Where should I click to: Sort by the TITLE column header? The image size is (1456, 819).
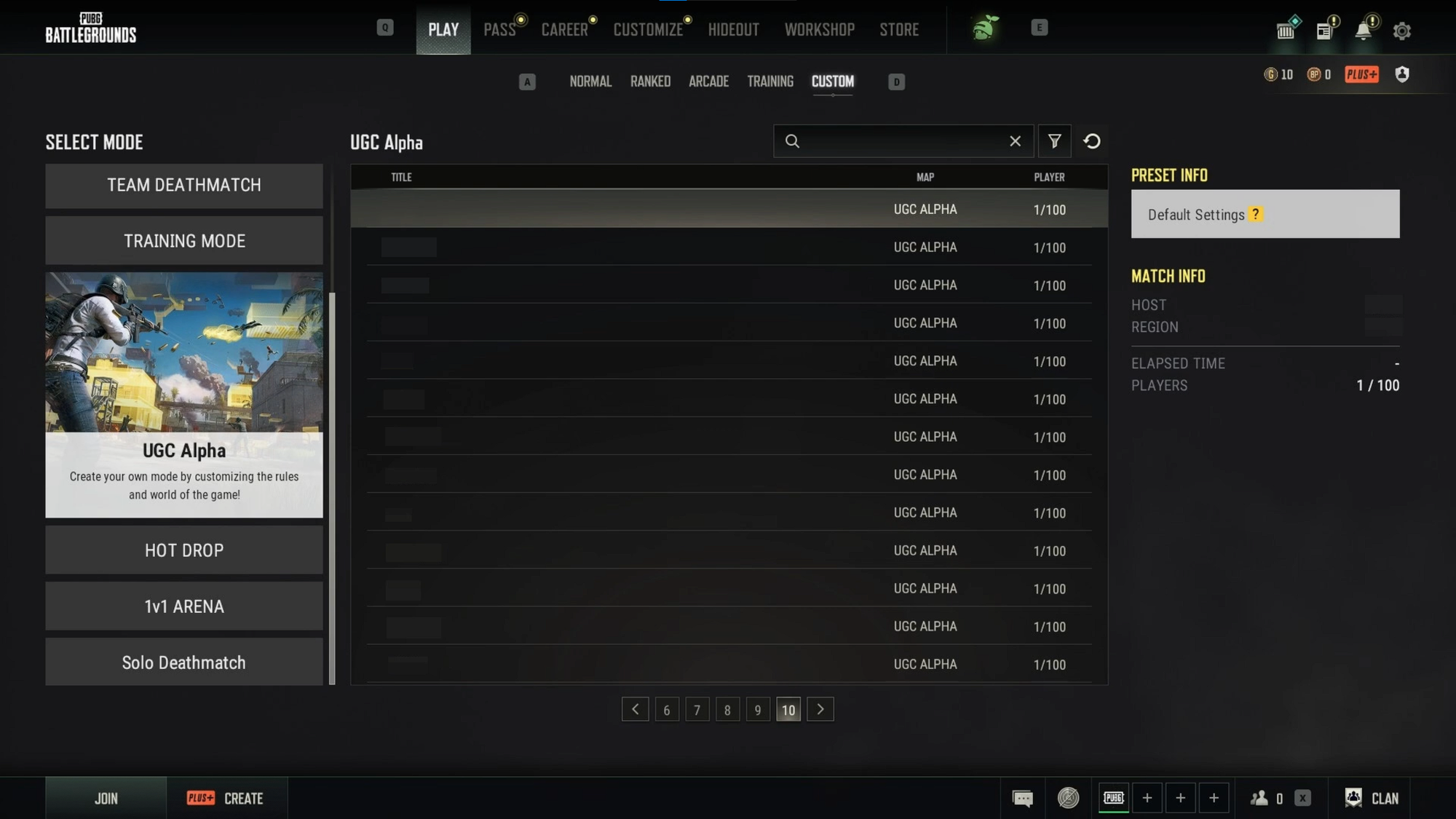401,177
